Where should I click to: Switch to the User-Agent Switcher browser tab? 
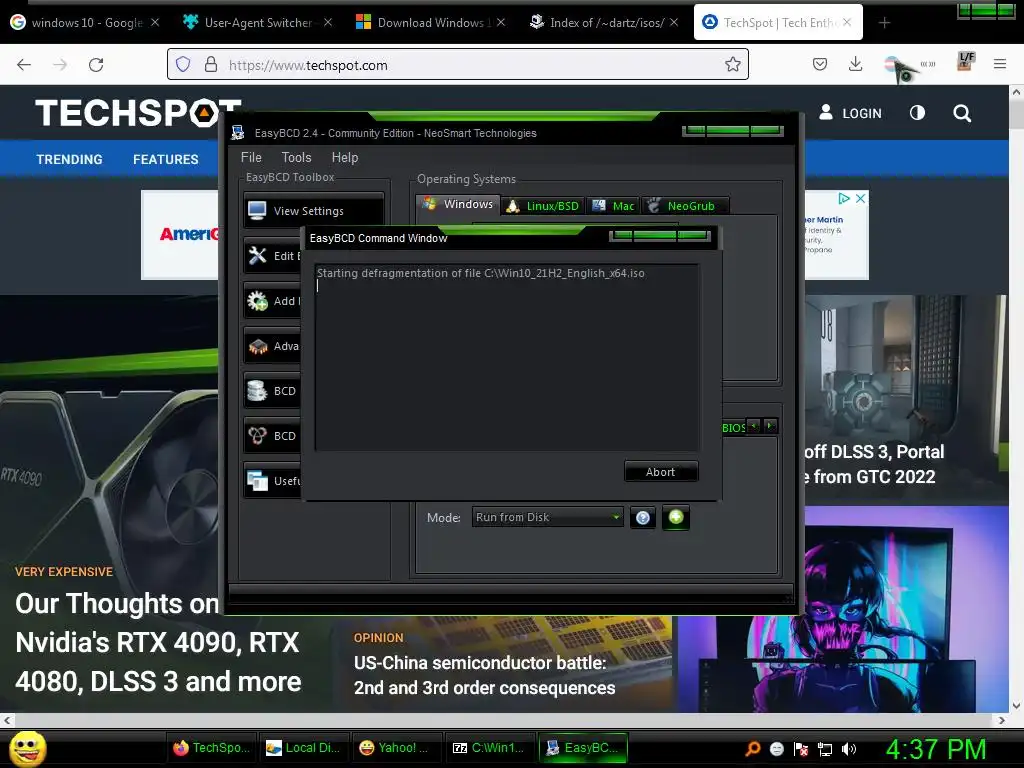pyautogui.click(x=258, y=22)
